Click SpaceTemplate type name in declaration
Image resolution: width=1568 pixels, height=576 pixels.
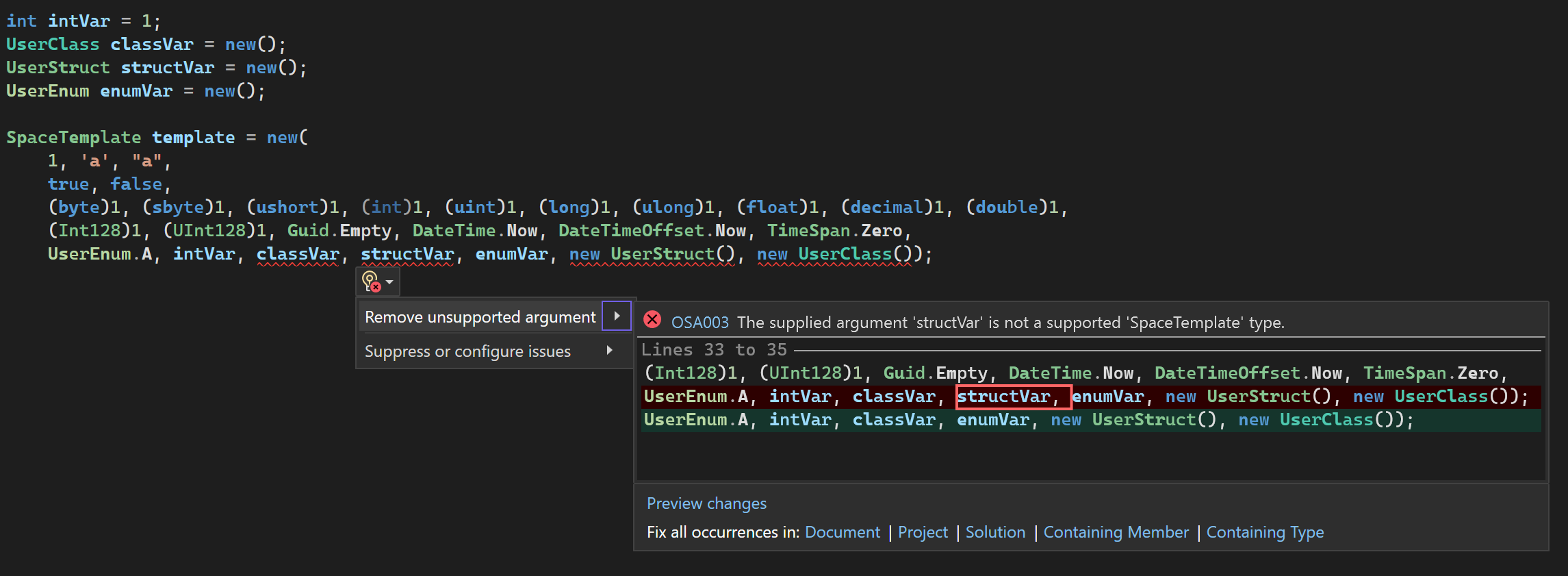pyautogui.click(x=73, y=138)
